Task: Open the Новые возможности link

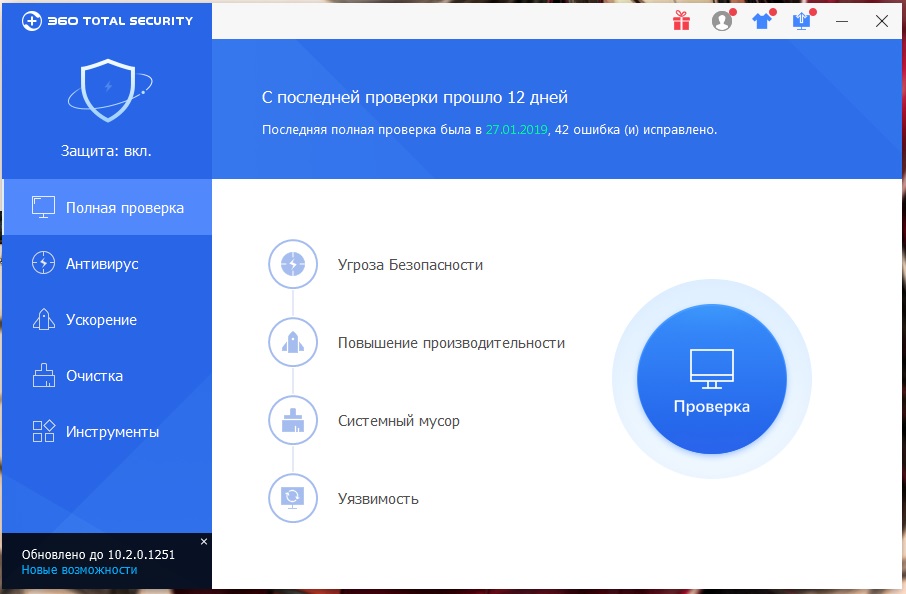Action: click(79, 570)
